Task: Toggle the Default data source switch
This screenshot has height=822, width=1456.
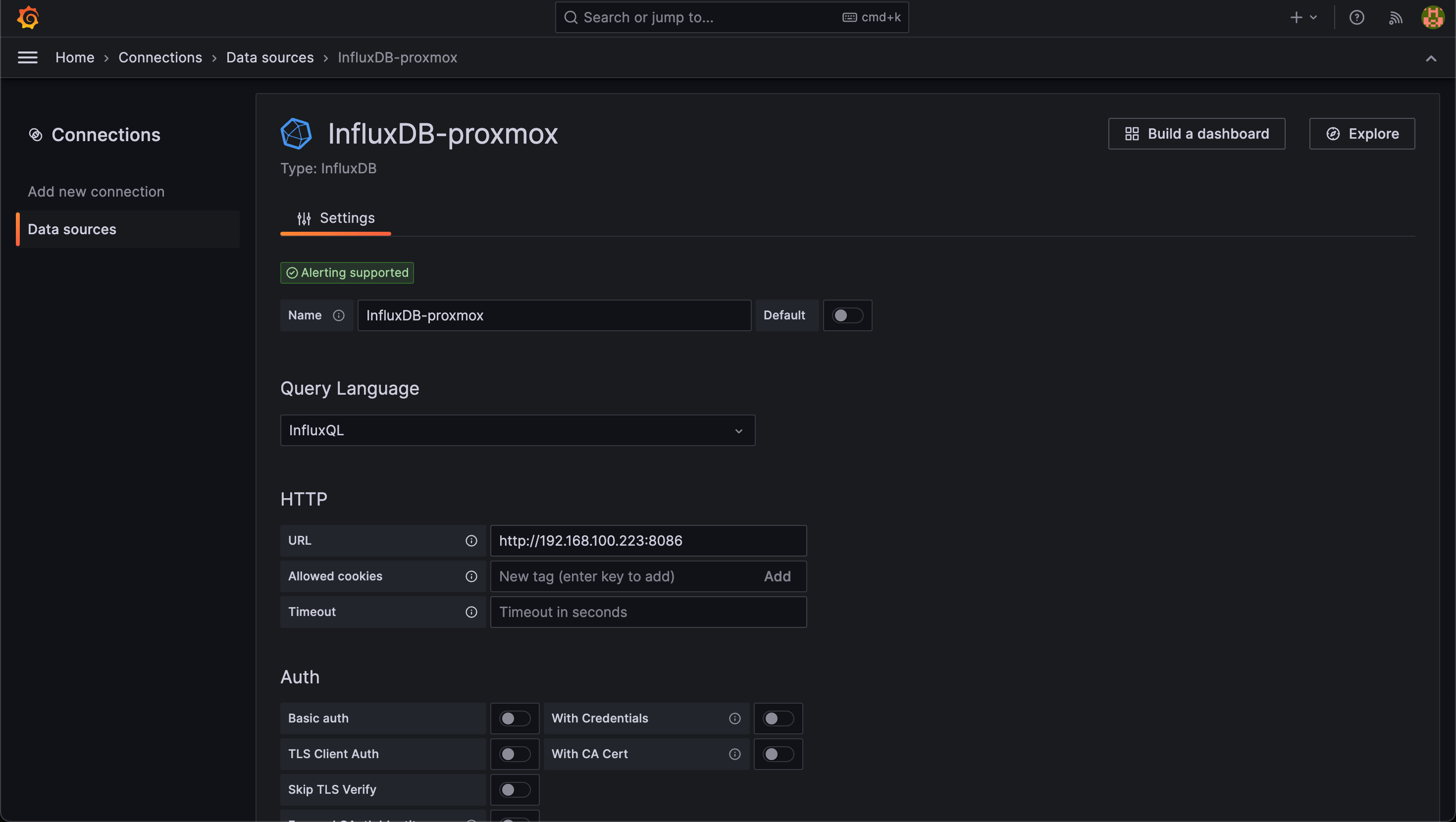Action: [x=847, y=315]
